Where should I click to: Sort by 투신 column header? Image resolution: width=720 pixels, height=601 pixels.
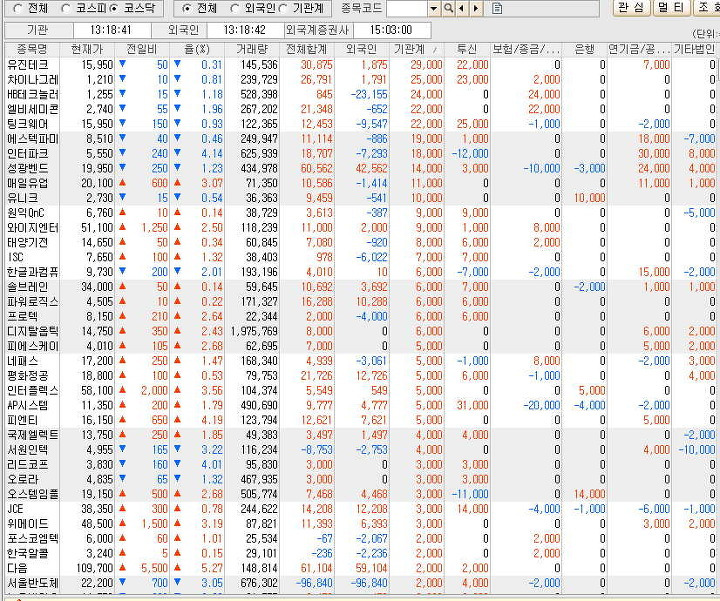467,49
